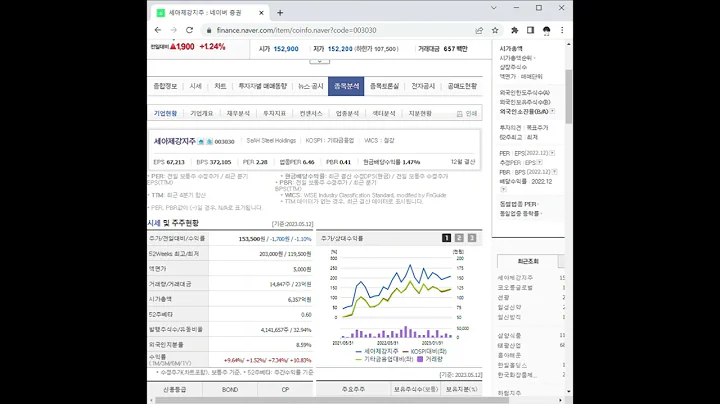This screenshot has width=720, height=404.
Task: Open the 시세 tab
Action: coord(196,86)
